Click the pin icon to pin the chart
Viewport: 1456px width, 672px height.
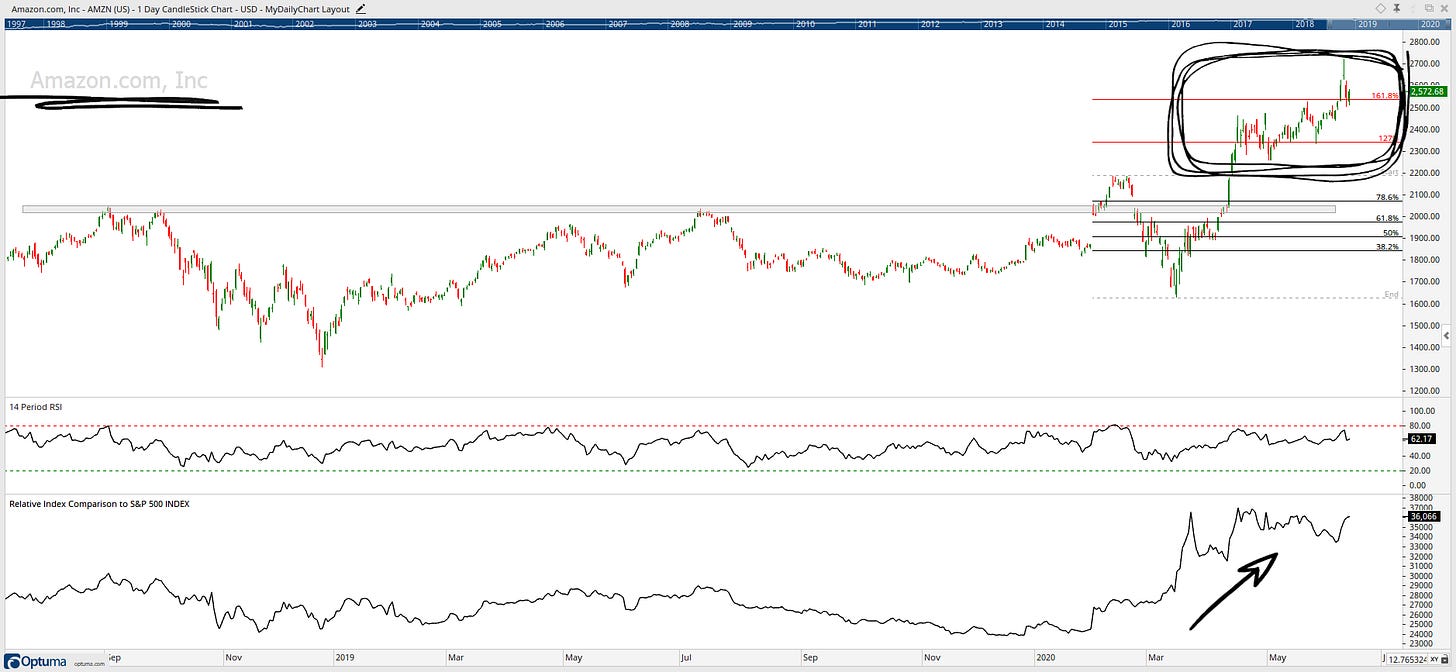[x=1396, y=8]
